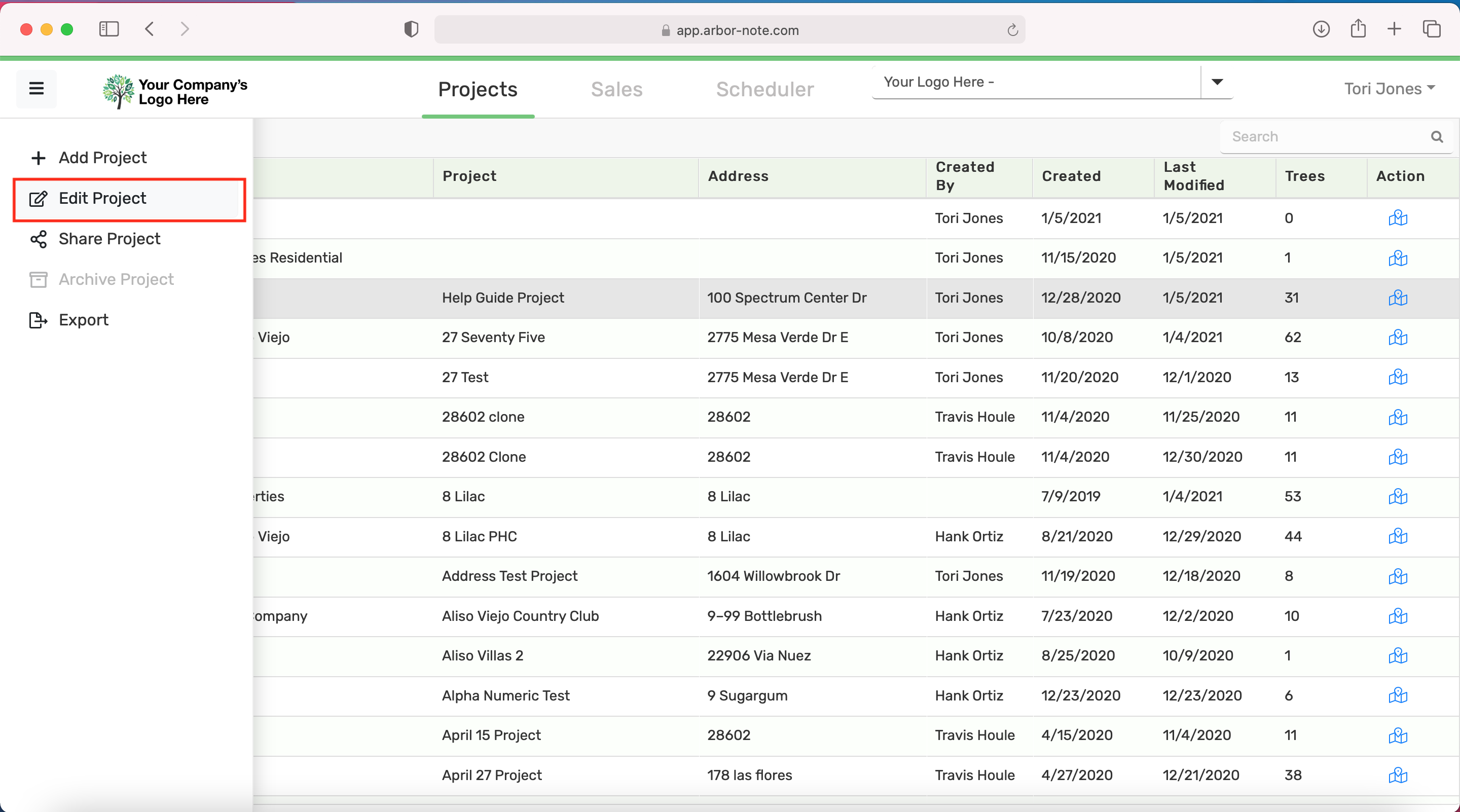
Task: Reload the page in address bar
Action: (1012, 30)
